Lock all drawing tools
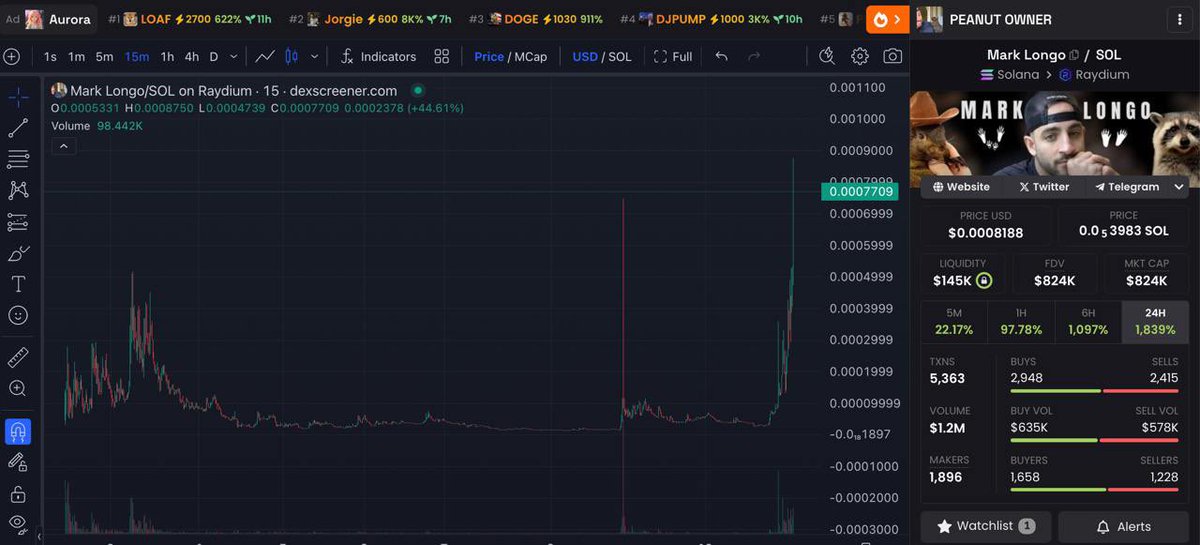 (x=18, y=494)
